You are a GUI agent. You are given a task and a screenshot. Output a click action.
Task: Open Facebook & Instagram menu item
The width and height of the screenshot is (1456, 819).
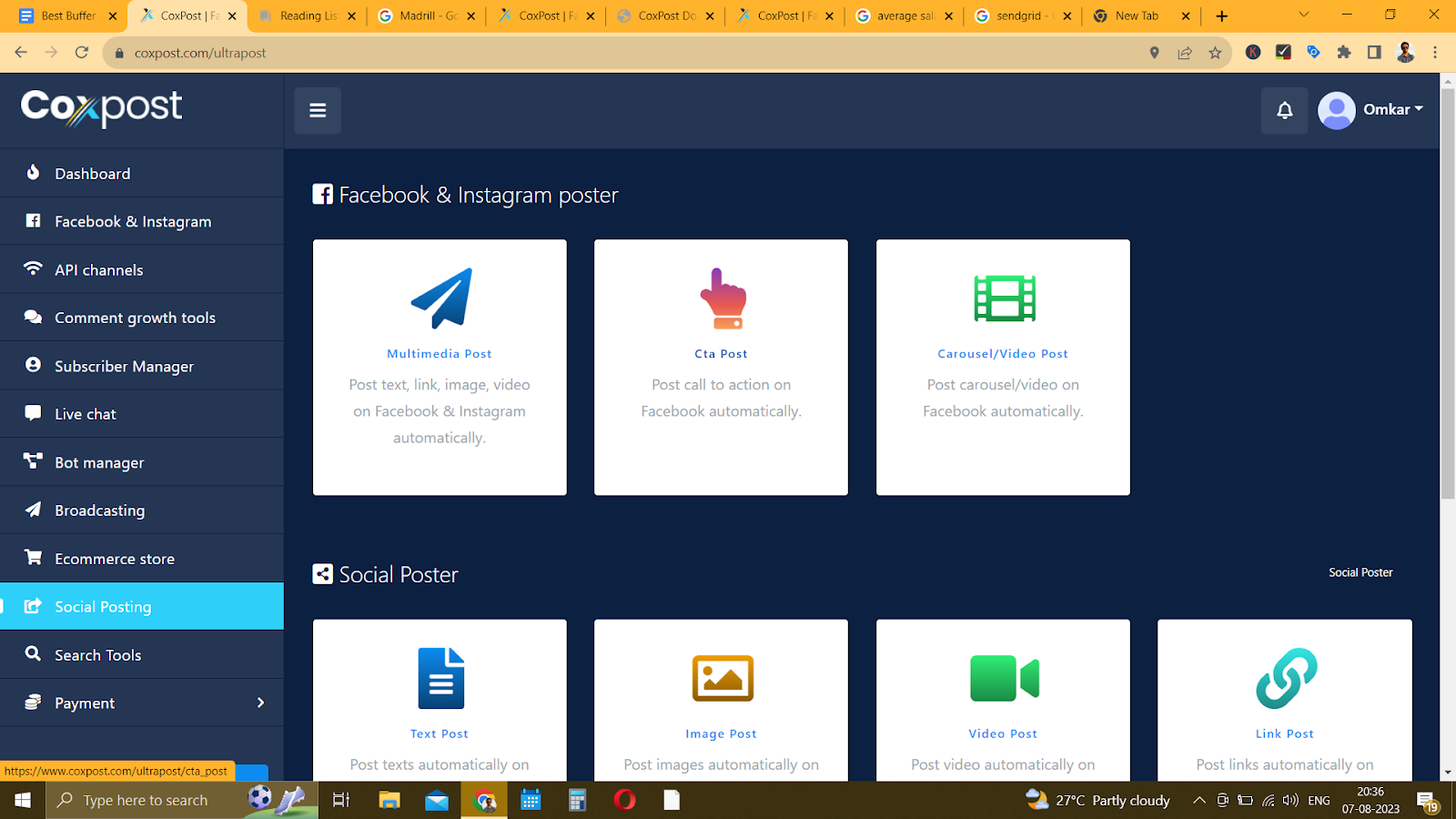coord(142,221)
